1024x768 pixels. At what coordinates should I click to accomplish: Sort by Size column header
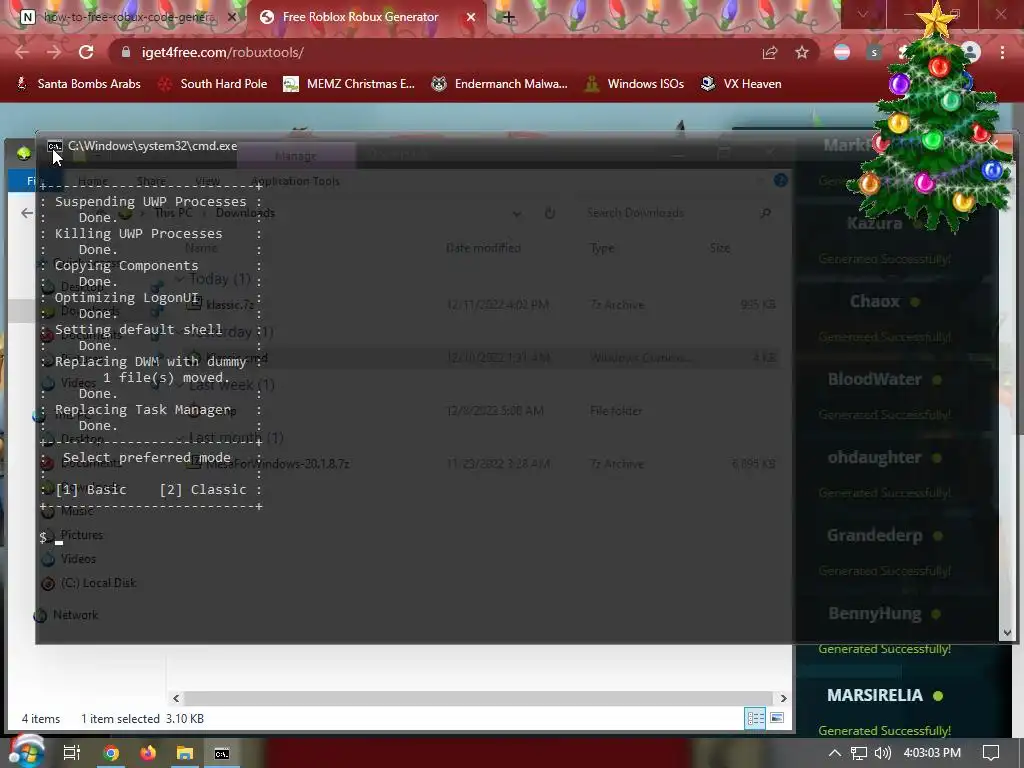click(x=720, y=248)
